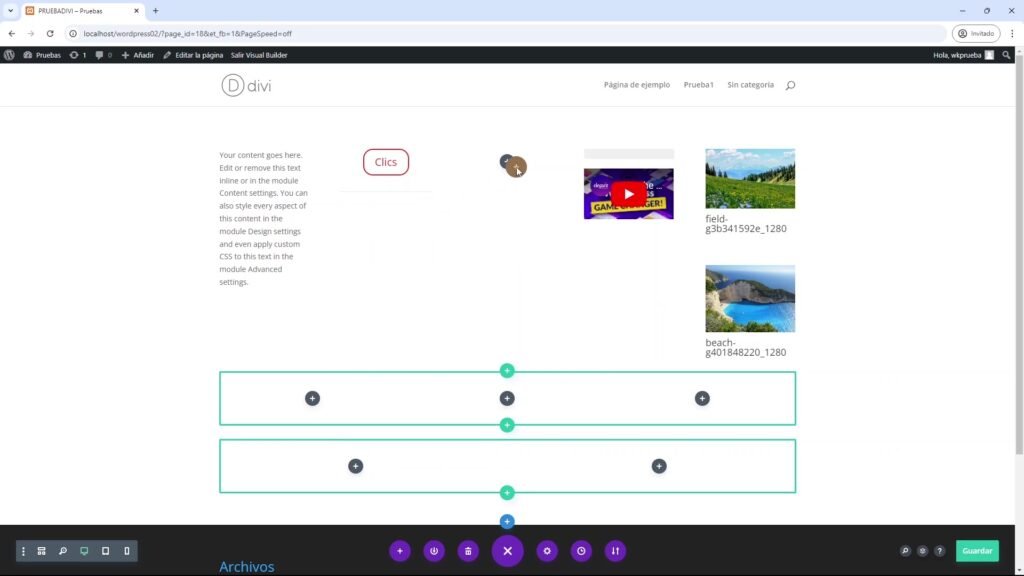The image size is (1024, 576).
Task: Switch to wireframe view in builder toolbar
Action: [42, 551]
